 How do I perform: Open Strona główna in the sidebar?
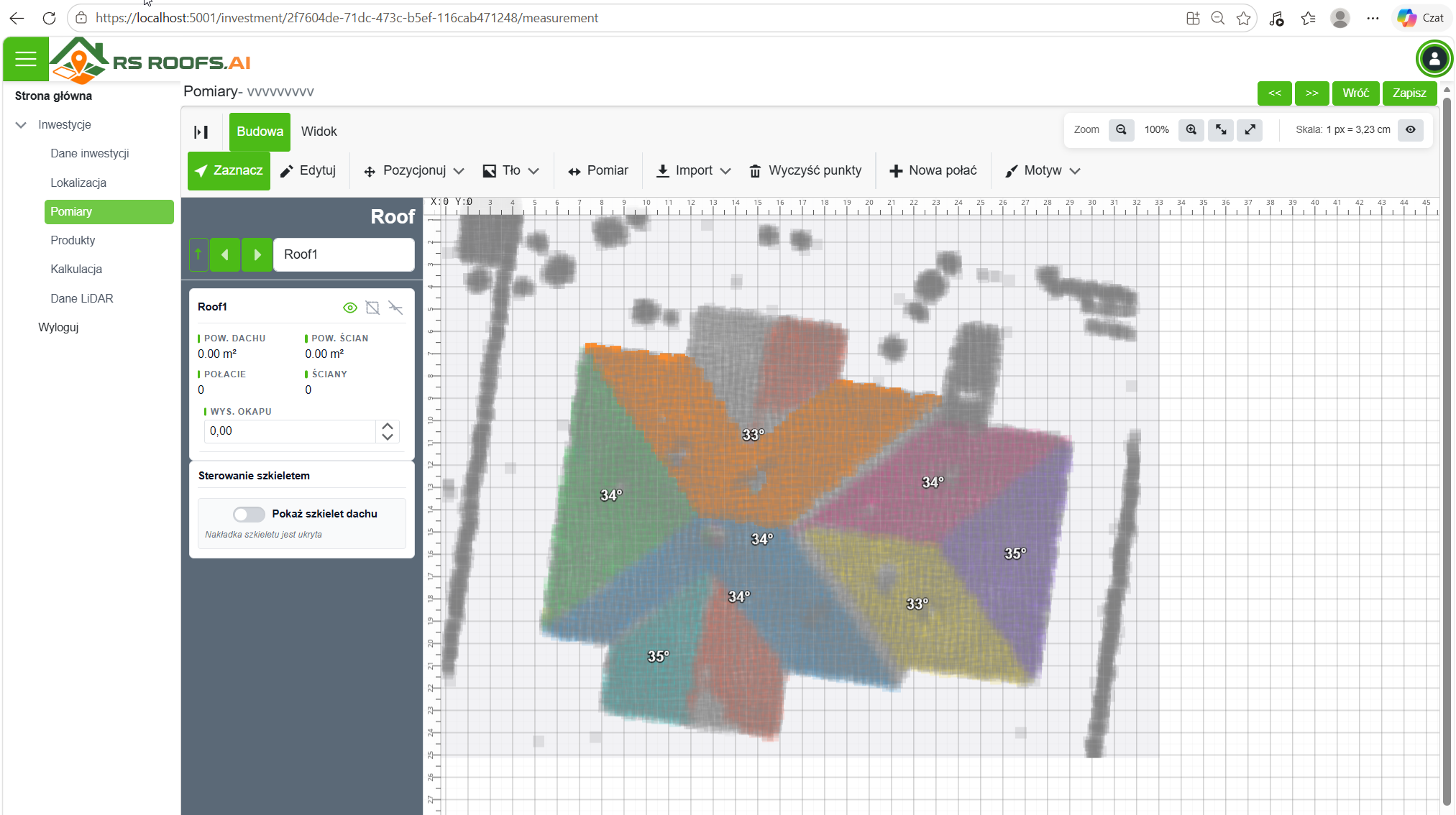pyautogui.click(x=53, y=96)
